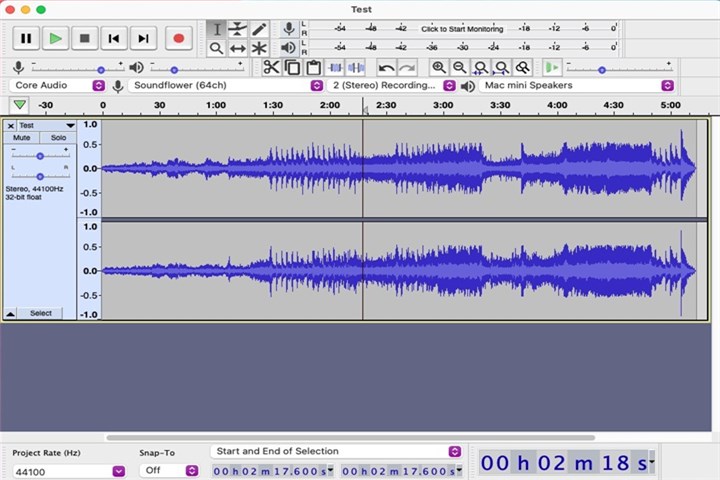Close the Test track with X
The width and height of the screenshot is (720, 480).
(x=11, y=126)
